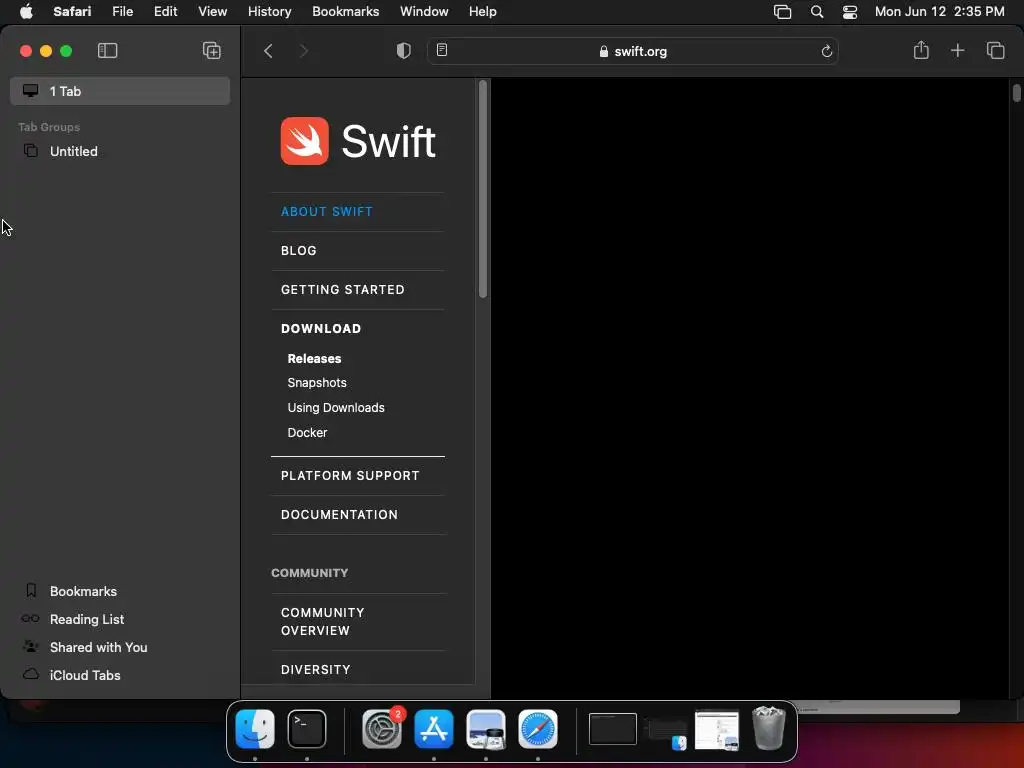
Task: Open the white minimized window in the Dock
Action: click(716, 729)
